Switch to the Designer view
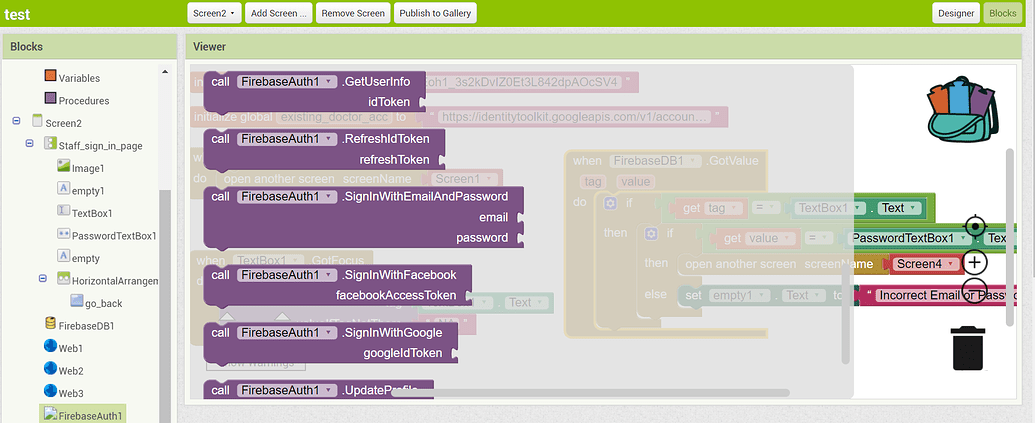Screen dimensions: 1035x423 (955, 13)
